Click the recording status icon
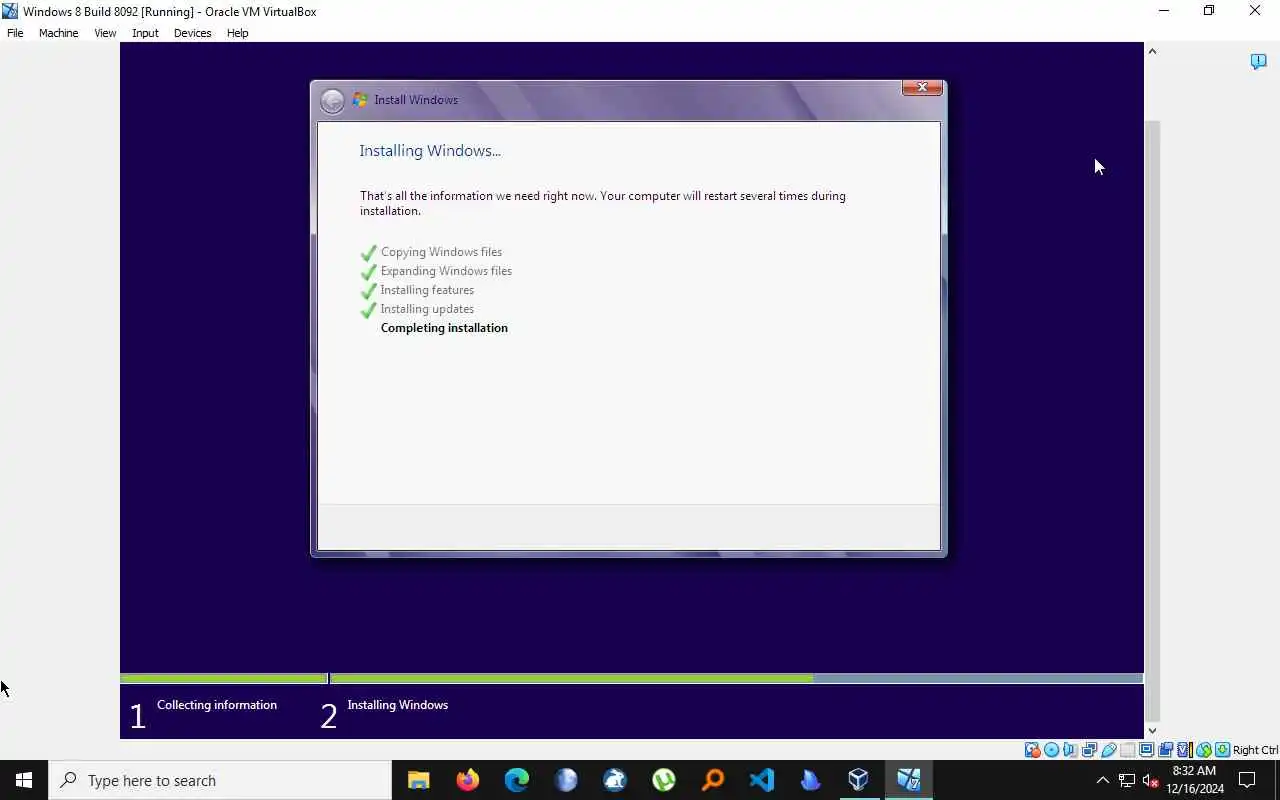The height and width of the screenshot is (800, 1280). click(x=1165, y=750)
